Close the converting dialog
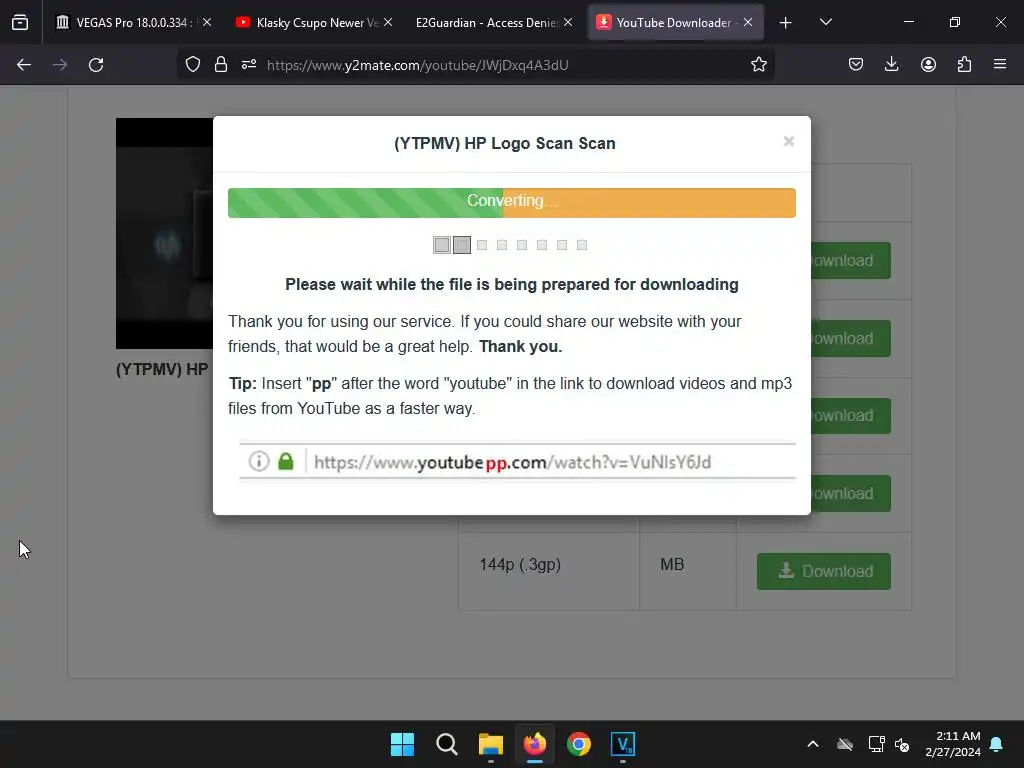The image size is (1024, 768). (788, 142)
